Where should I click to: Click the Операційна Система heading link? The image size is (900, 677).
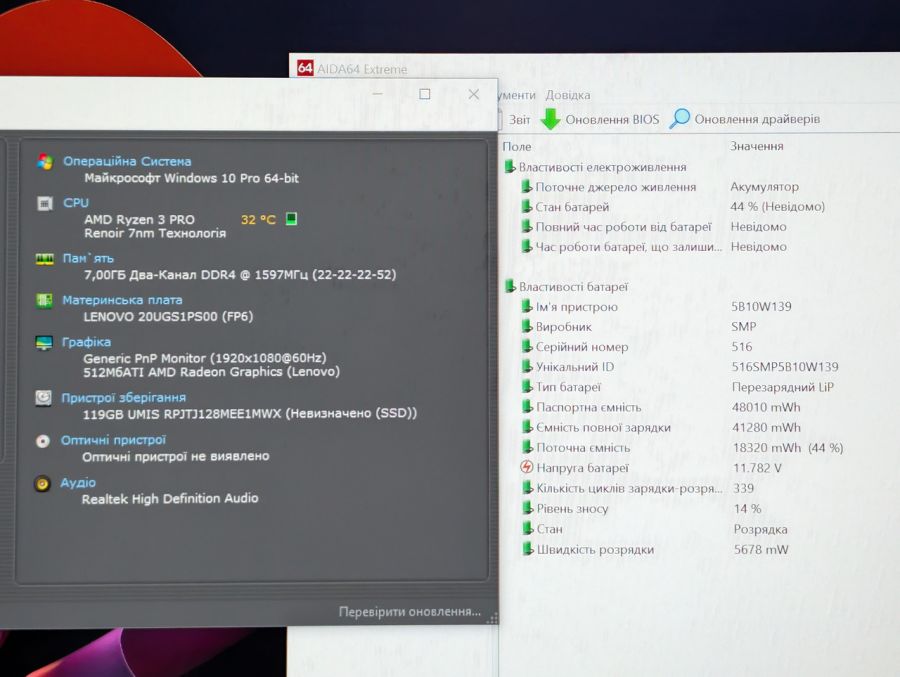[127, 161]
